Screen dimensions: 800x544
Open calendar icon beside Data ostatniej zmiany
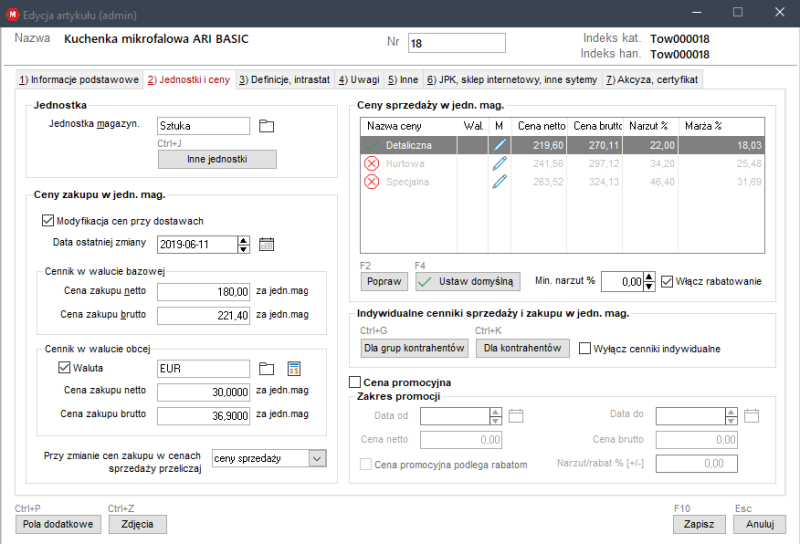pos(266,243)
